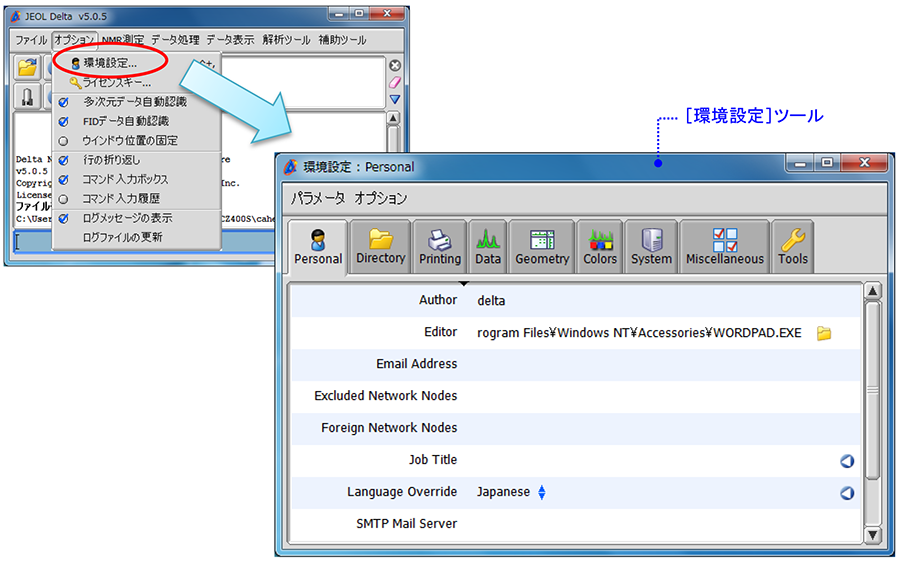Choose ライセンスキー... from the menu
The image size is (900, 562).
[x=116, y=83]
